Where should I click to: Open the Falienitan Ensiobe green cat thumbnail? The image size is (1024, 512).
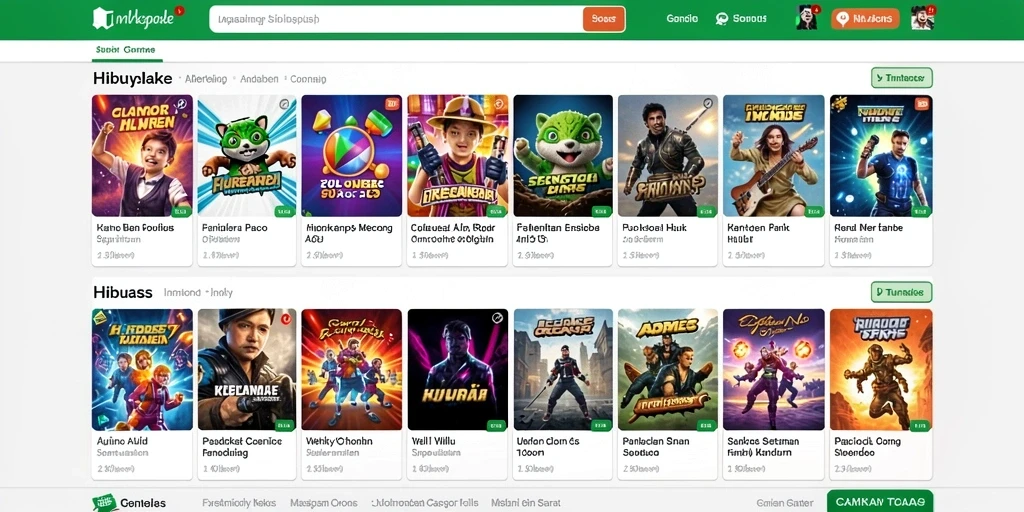tap(563, 155)
